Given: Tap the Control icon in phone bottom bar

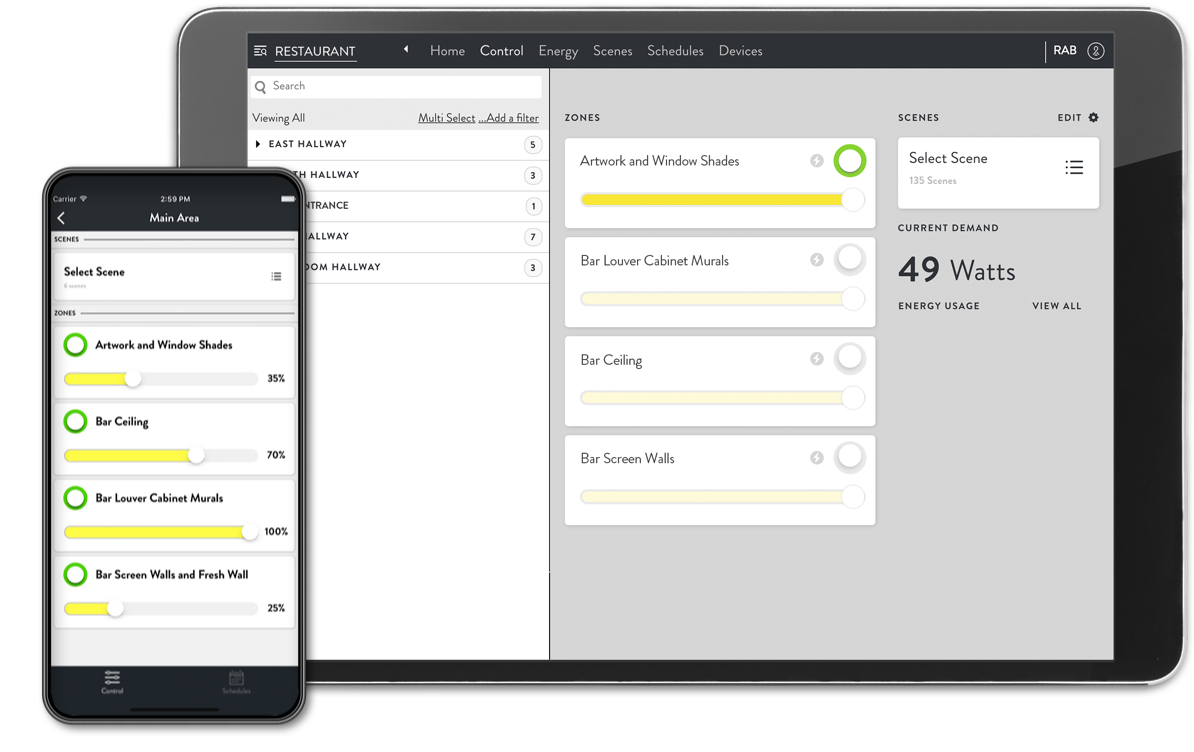Looking at the screenshot, I should [112, 681].
